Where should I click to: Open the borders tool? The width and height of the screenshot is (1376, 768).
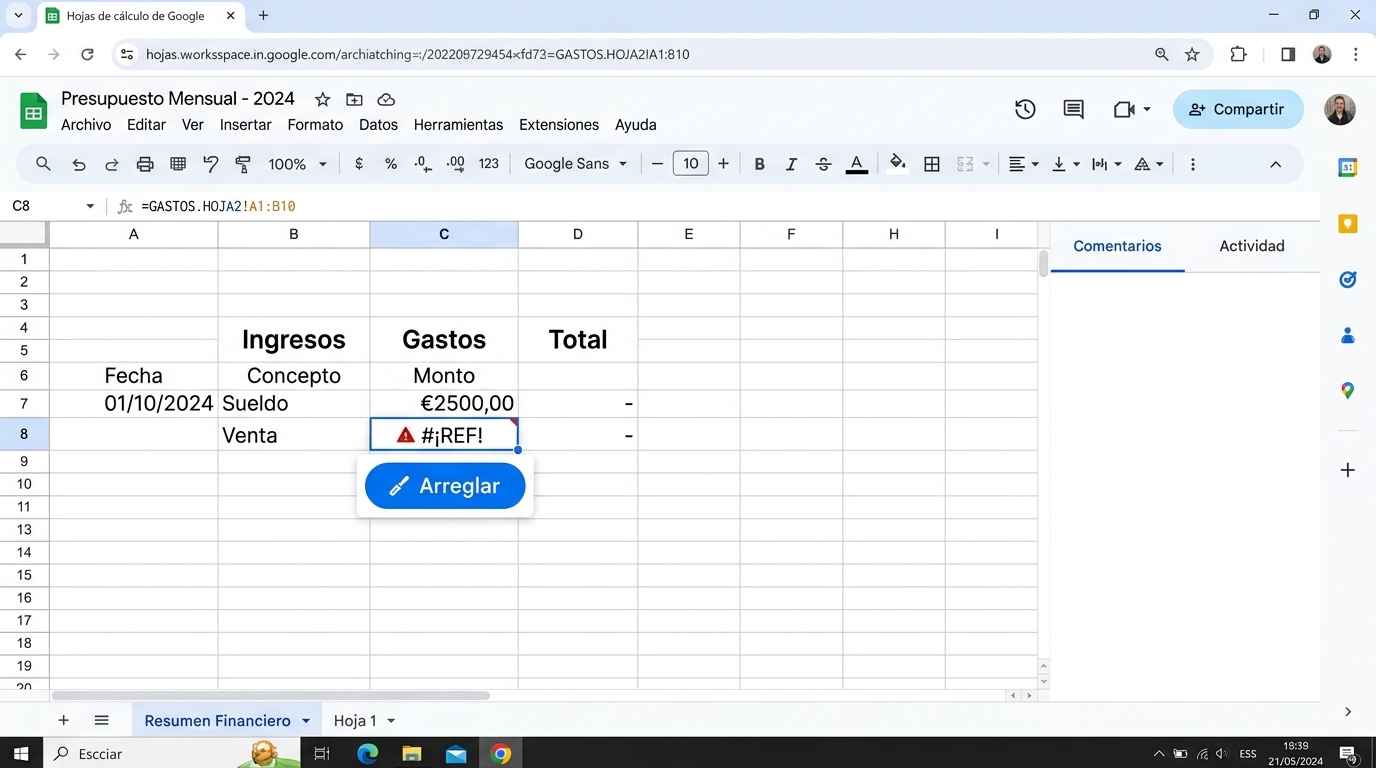coord(932,164)
